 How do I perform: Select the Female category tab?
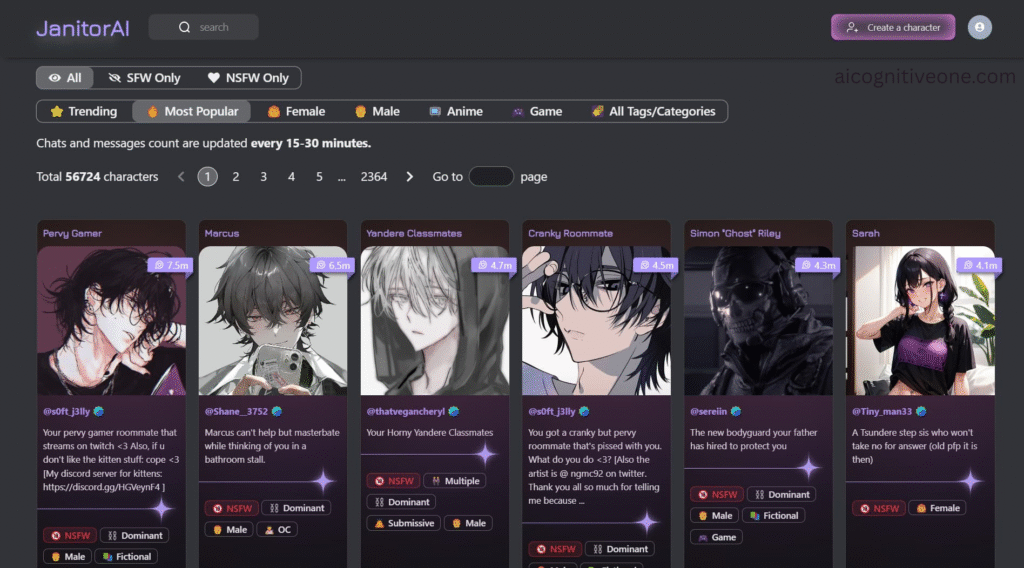[x=296, y=112]
